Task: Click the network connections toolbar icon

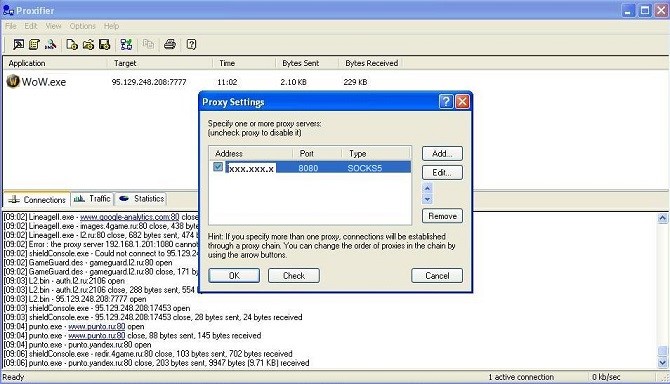Action: click(126, 44)
